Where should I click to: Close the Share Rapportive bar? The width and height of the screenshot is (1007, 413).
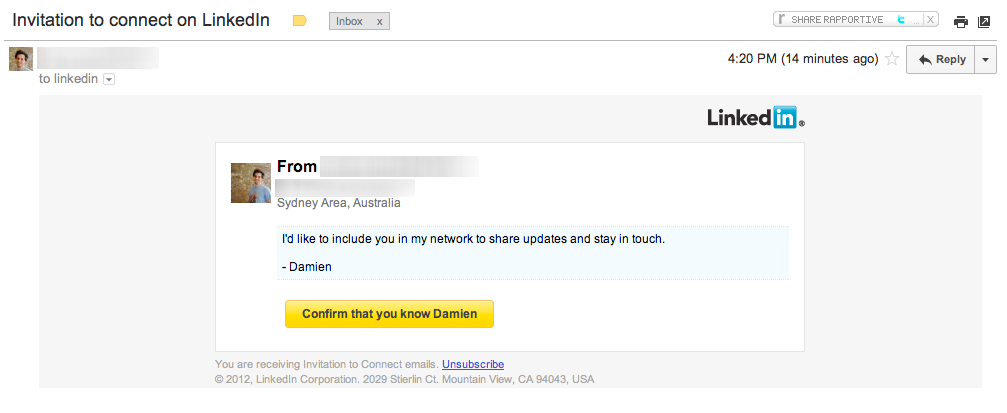pos(931,19)
